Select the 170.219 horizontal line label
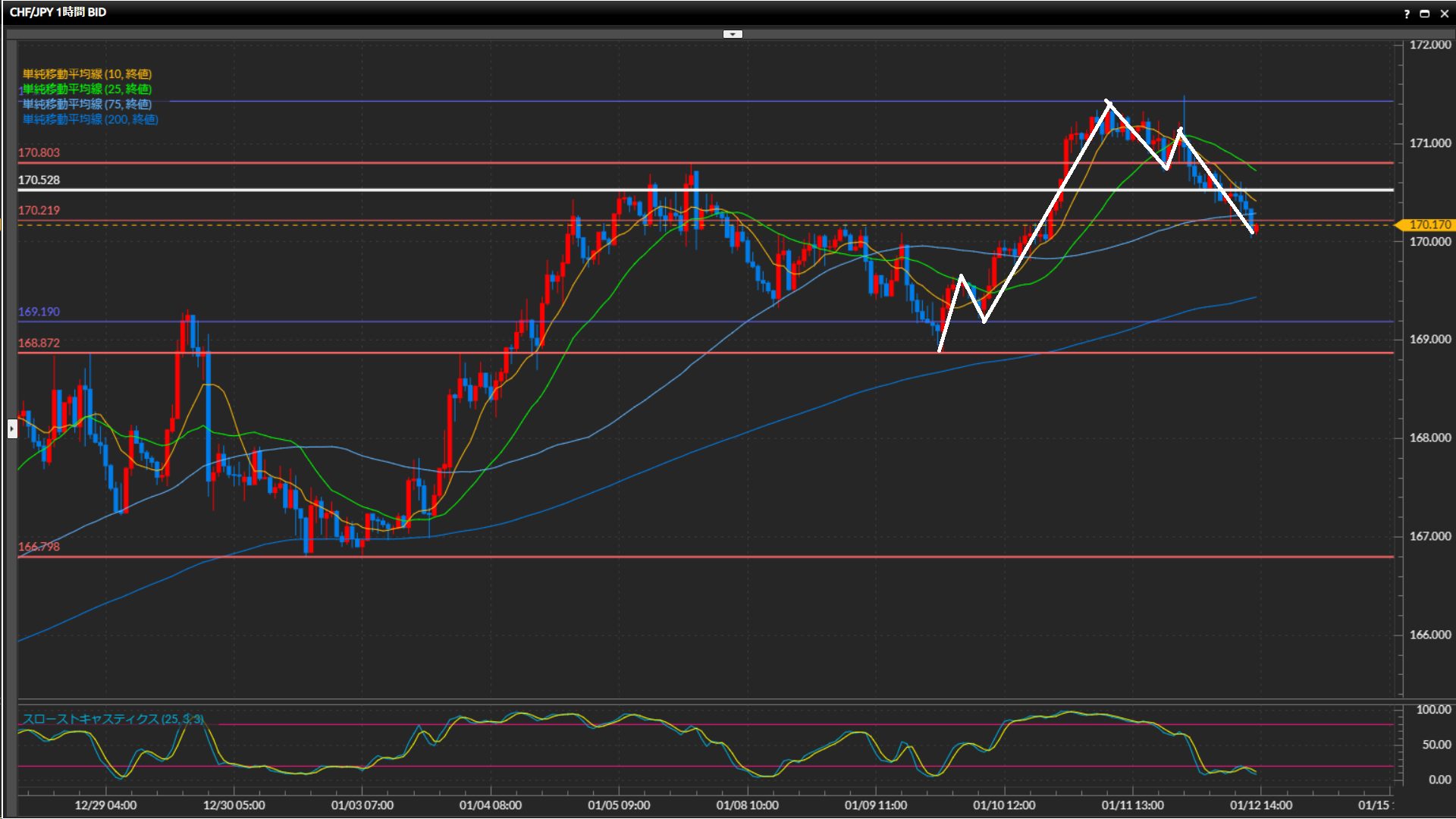This screenshot has height=819, width=1456. (x=39, y=210)
